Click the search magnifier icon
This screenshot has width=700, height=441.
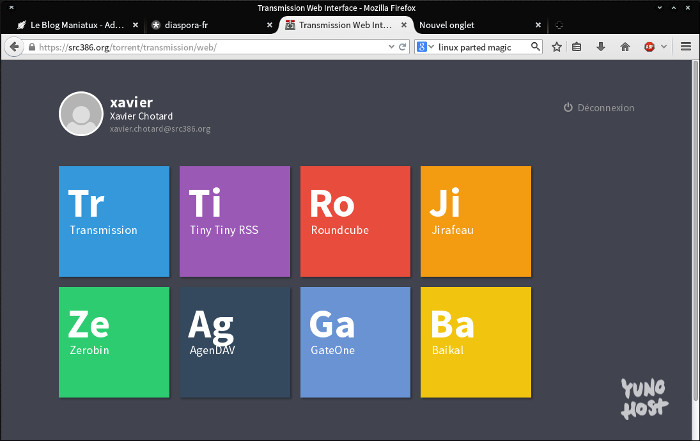pos(535,46)
